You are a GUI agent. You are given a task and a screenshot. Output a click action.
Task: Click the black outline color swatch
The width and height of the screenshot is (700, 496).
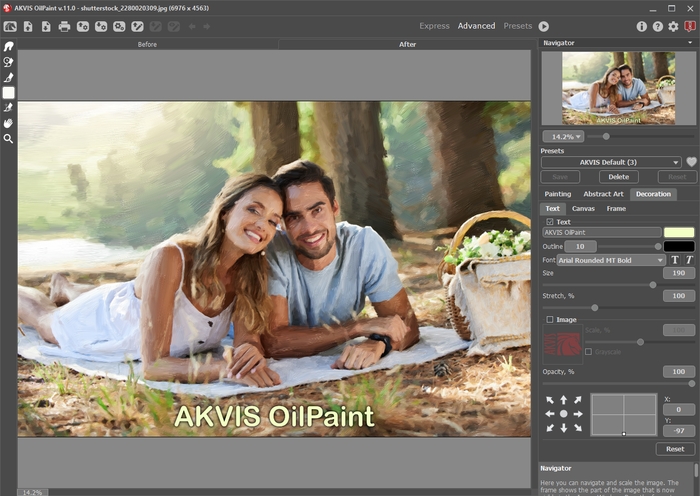coord(679,246)
